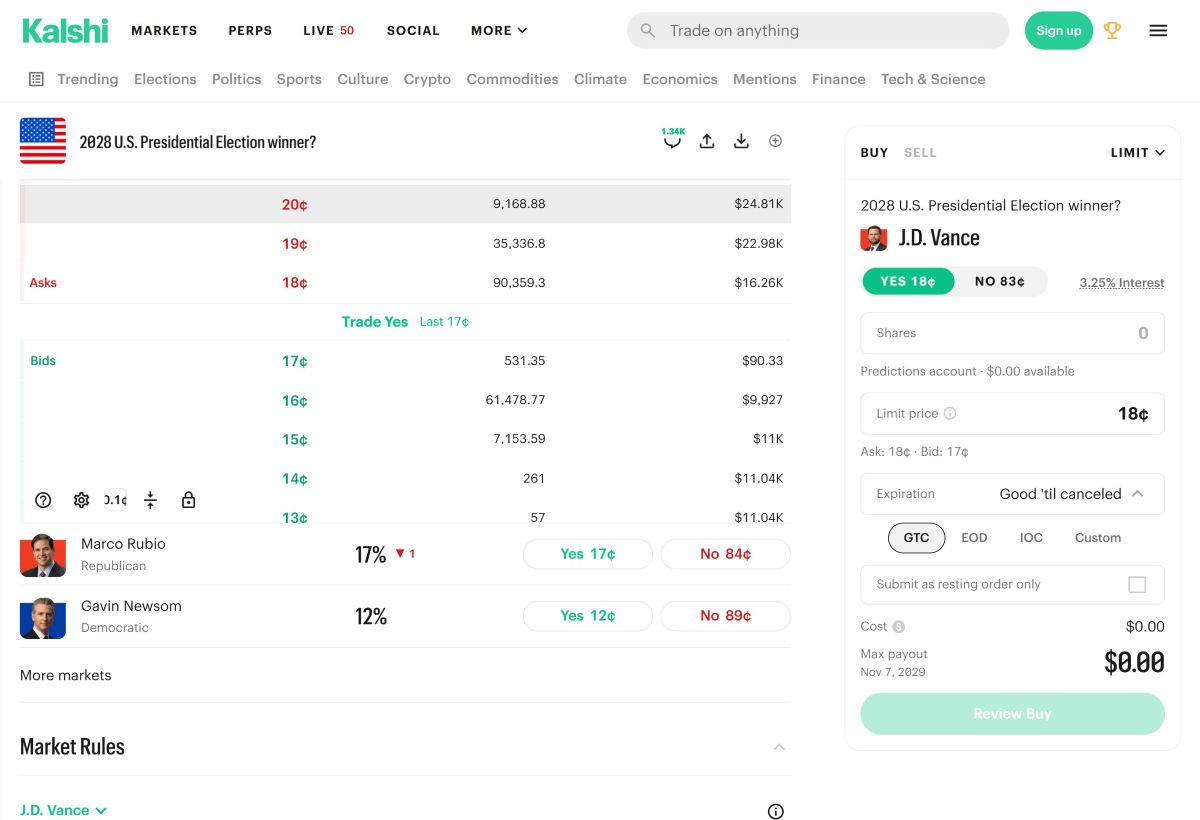Viewport: 1200px width, 820px height.
Task: Select YES 18¢ in the order panel
Action: 908,282
